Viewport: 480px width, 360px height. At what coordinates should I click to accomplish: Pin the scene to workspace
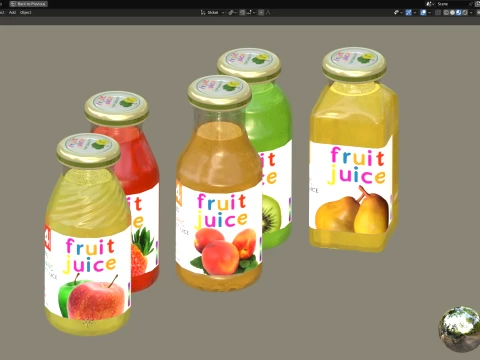tap(471, 4)
